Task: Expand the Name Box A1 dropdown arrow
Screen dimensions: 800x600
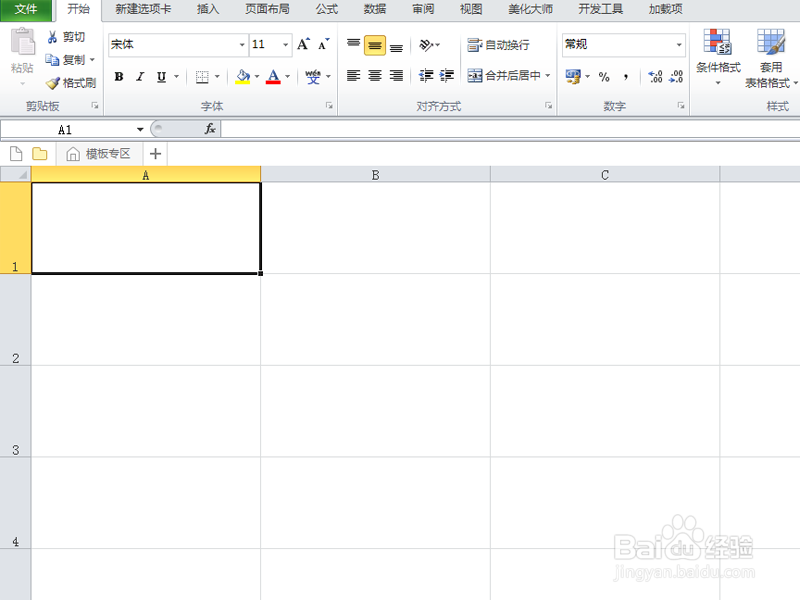Action: coord(140,130)
